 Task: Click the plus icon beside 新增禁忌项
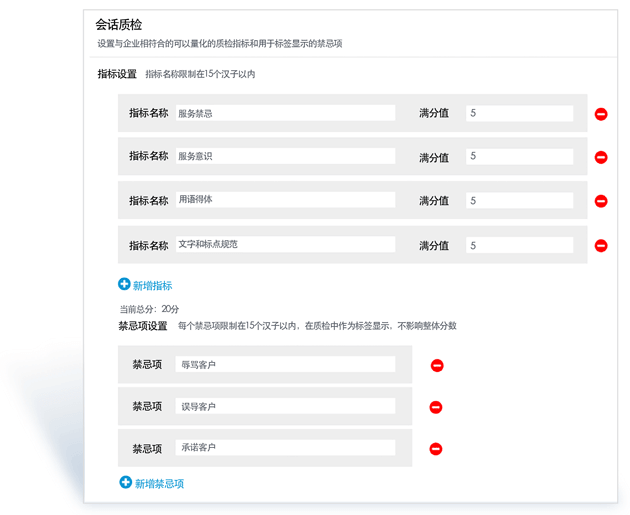click(125, 483)
